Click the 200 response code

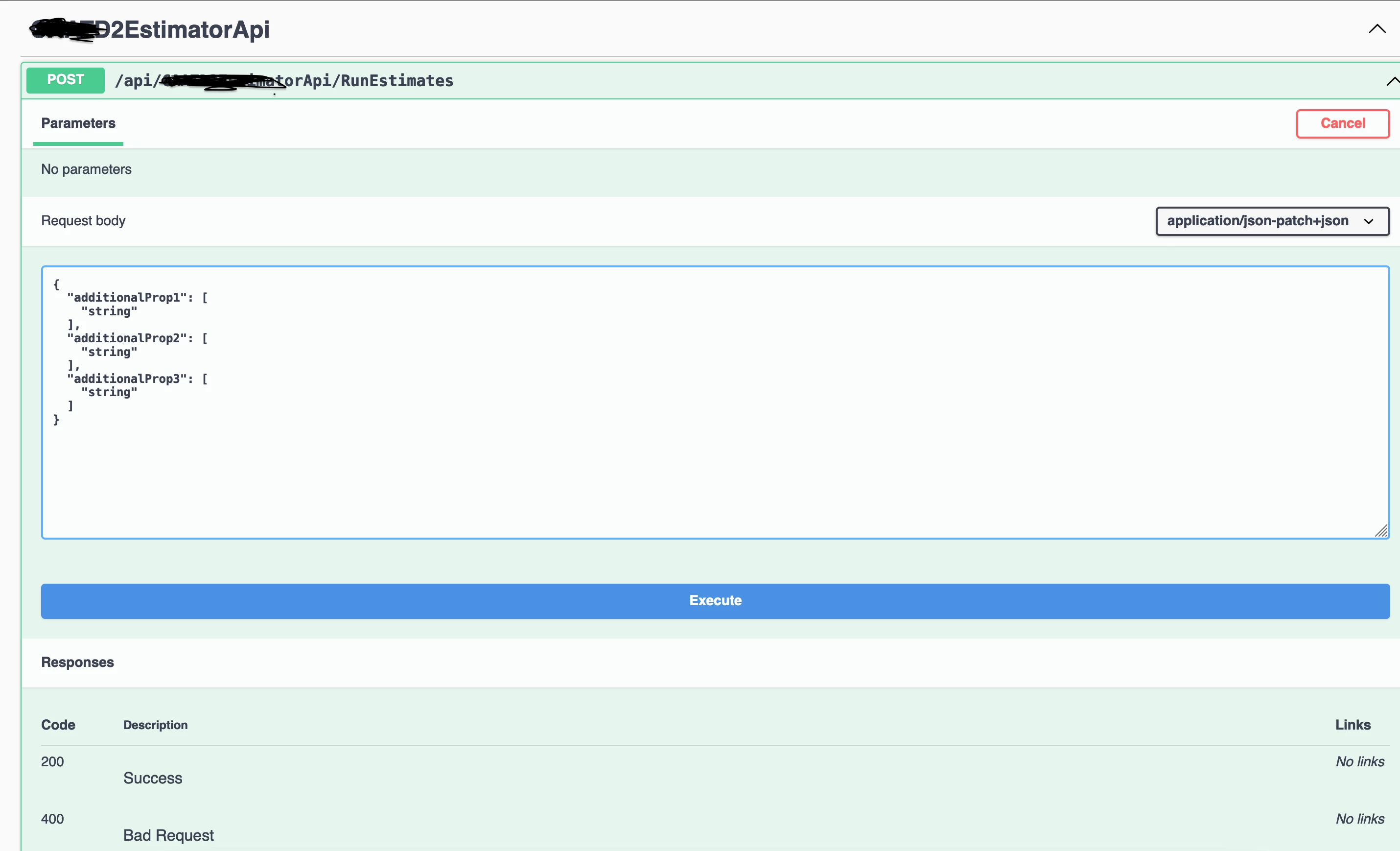pos(52,762)
